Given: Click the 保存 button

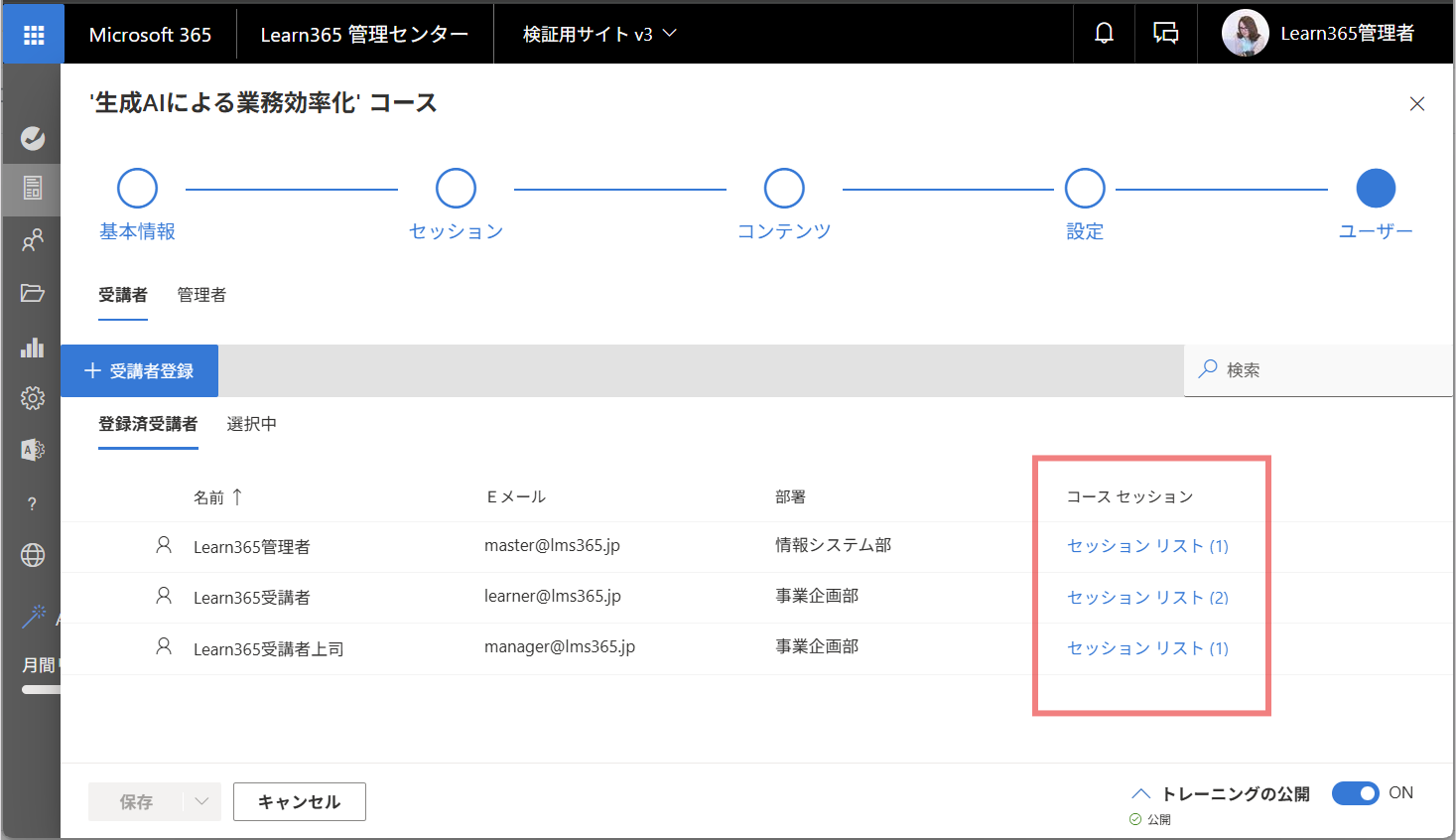Looking at the screenshot, I should pyautogui.click(x=136, y=801).
